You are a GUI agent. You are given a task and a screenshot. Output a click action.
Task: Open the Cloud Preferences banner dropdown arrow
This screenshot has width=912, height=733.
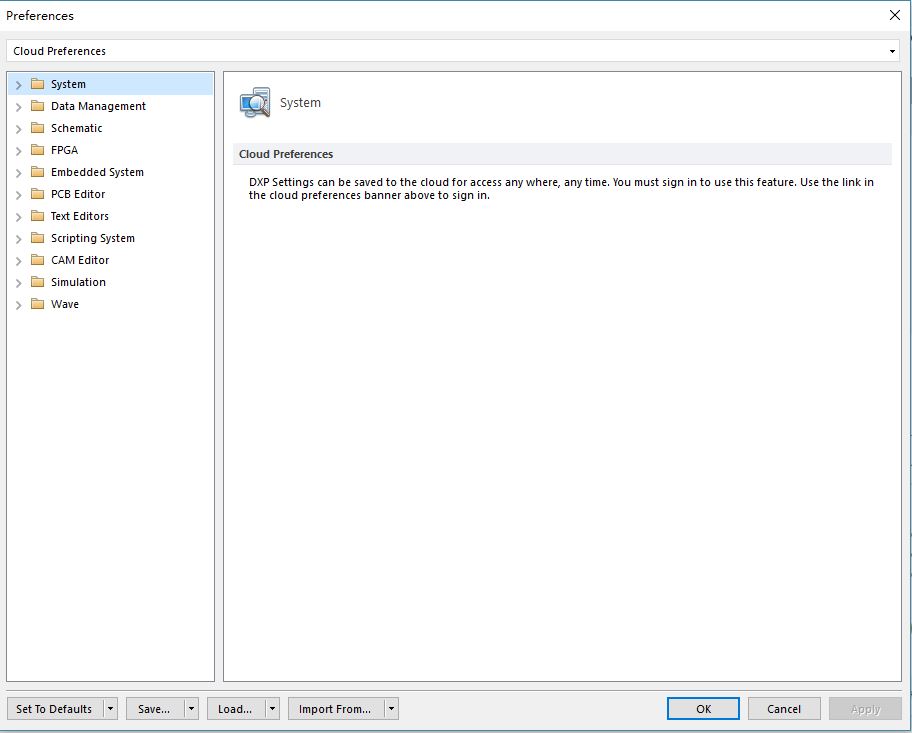892,51
